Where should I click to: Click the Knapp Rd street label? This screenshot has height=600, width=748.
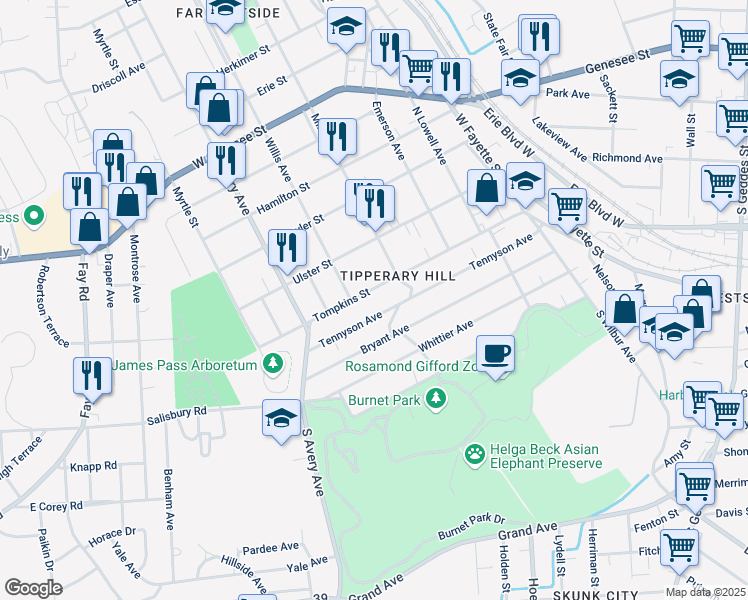point(94,466)
